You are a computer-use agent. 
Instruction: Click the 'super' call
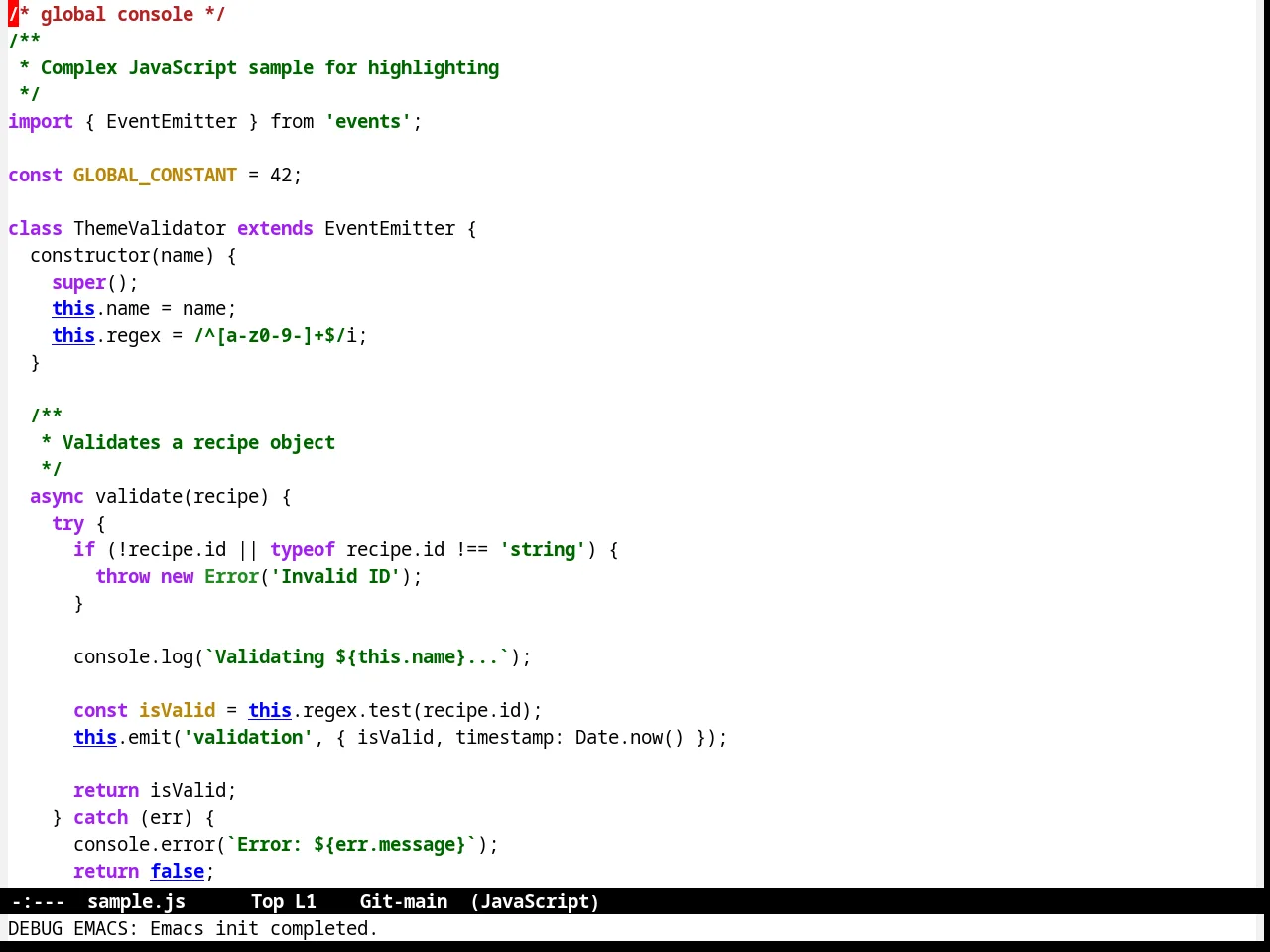pos(78,282)
